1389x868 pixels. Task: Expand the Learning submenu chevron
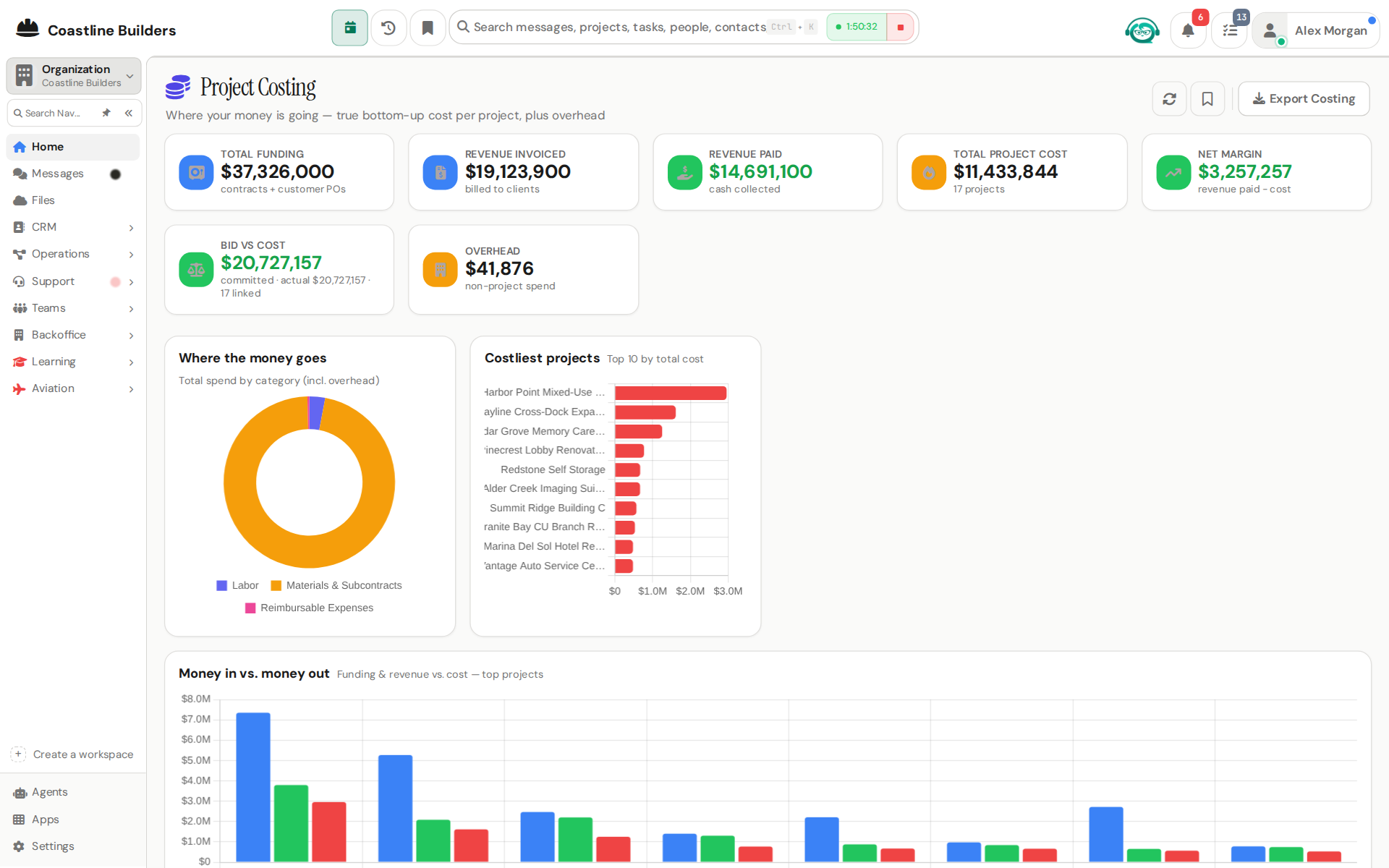tap(131, 362)
